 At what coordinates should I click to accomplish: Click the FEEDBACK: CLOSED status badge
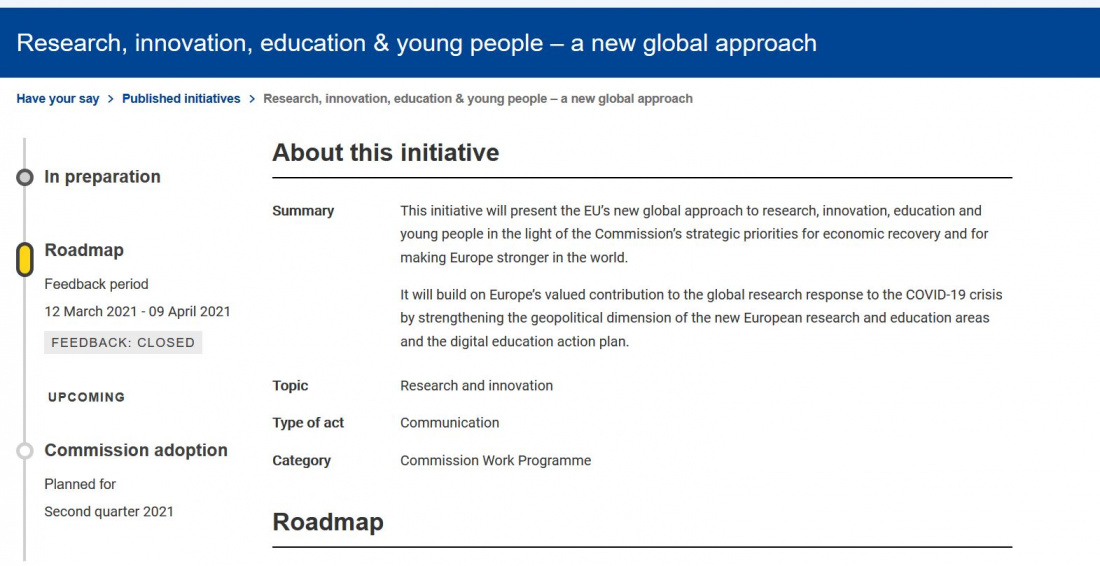pyautogui.click(x=123, y=342)
